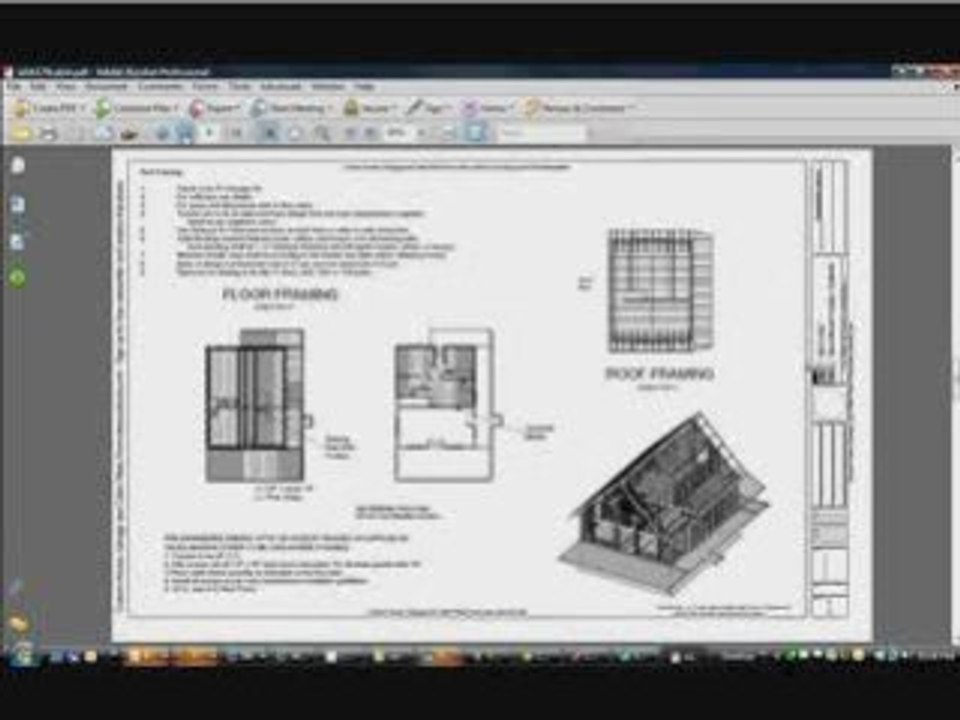Click the Print icon

click(x=48, y=133)
